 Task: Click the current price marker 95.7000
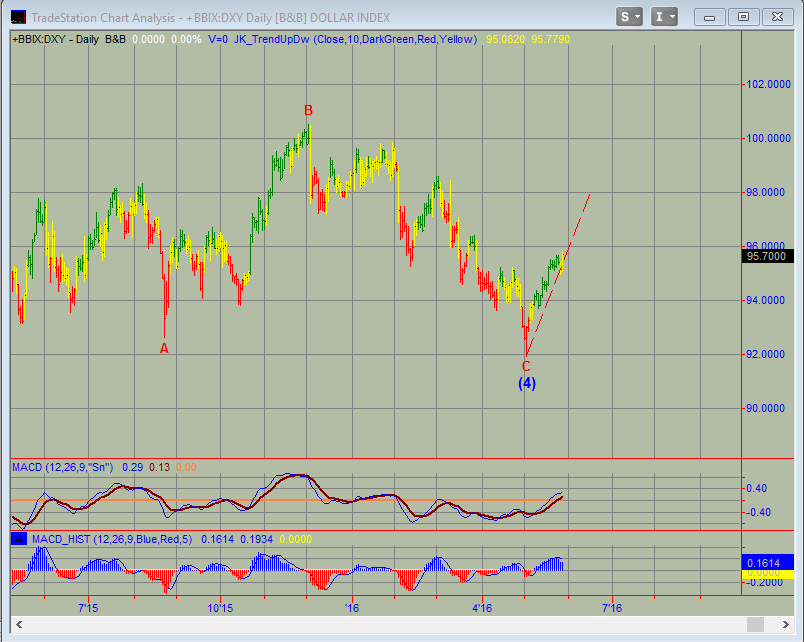(767, 256)
